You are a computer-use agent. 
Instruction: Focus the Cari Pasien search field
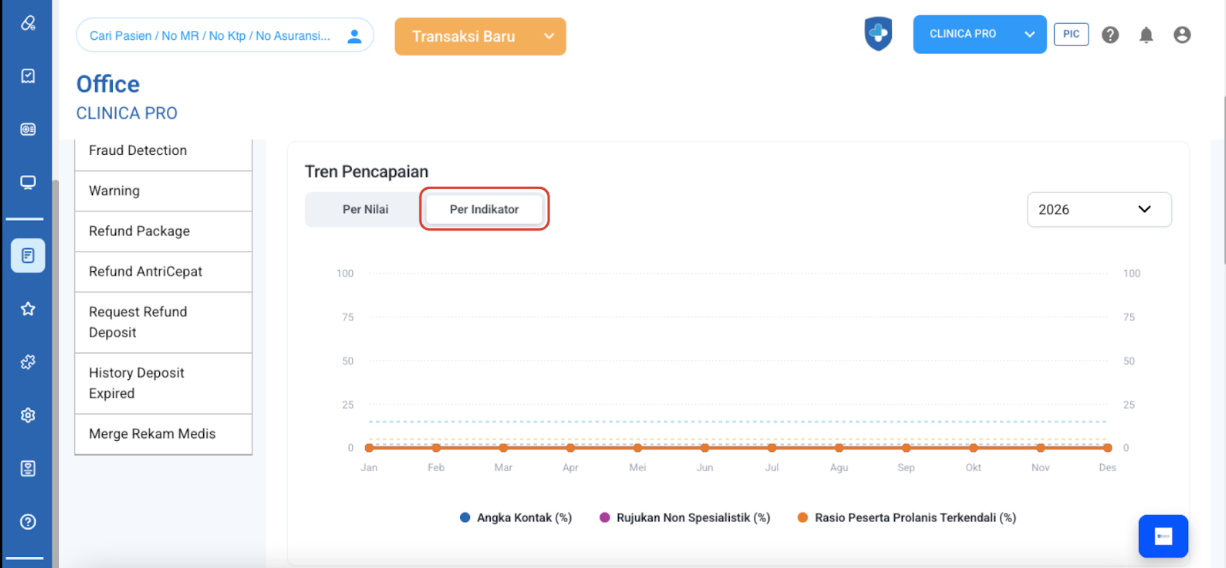210,36
